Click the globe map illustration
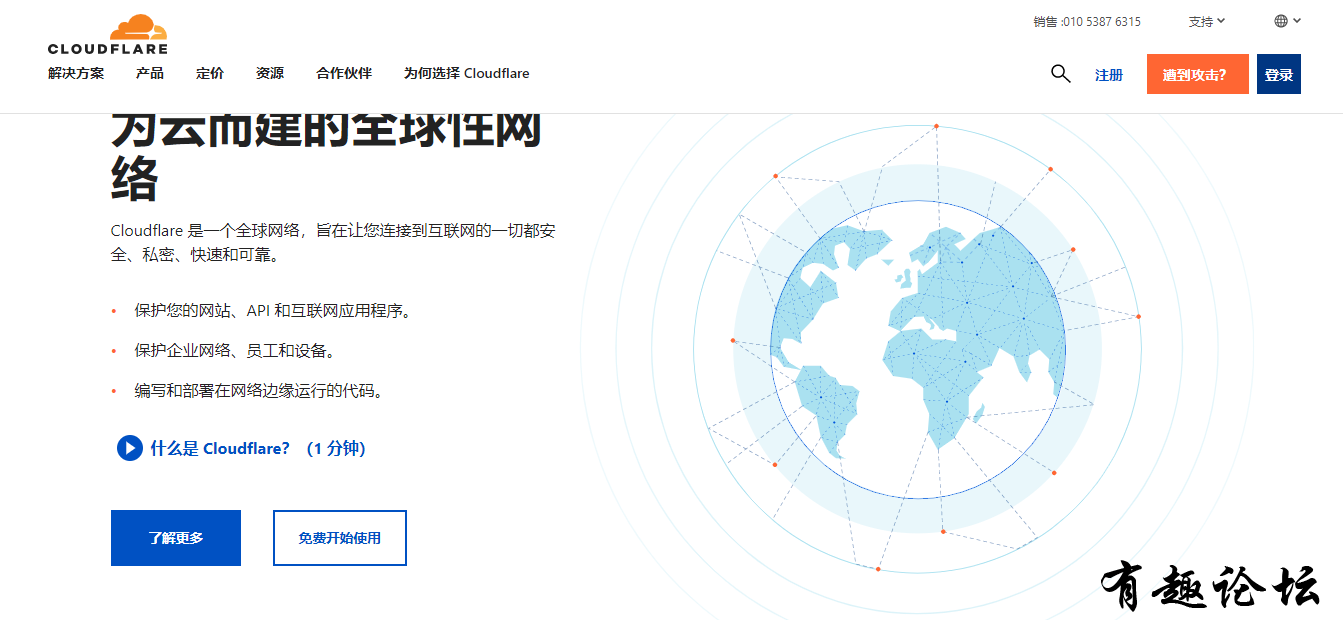 917,349
